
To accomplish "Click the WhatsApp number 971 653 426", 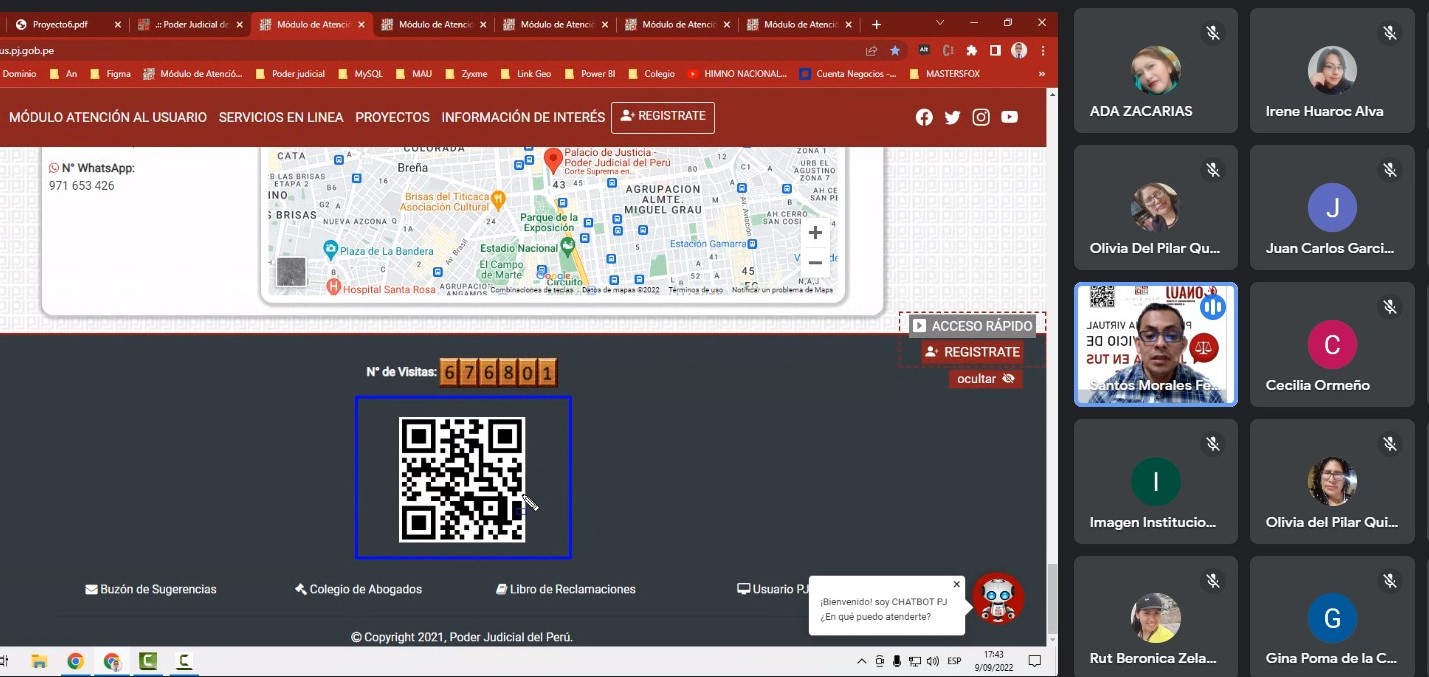I will coord(81,186).
